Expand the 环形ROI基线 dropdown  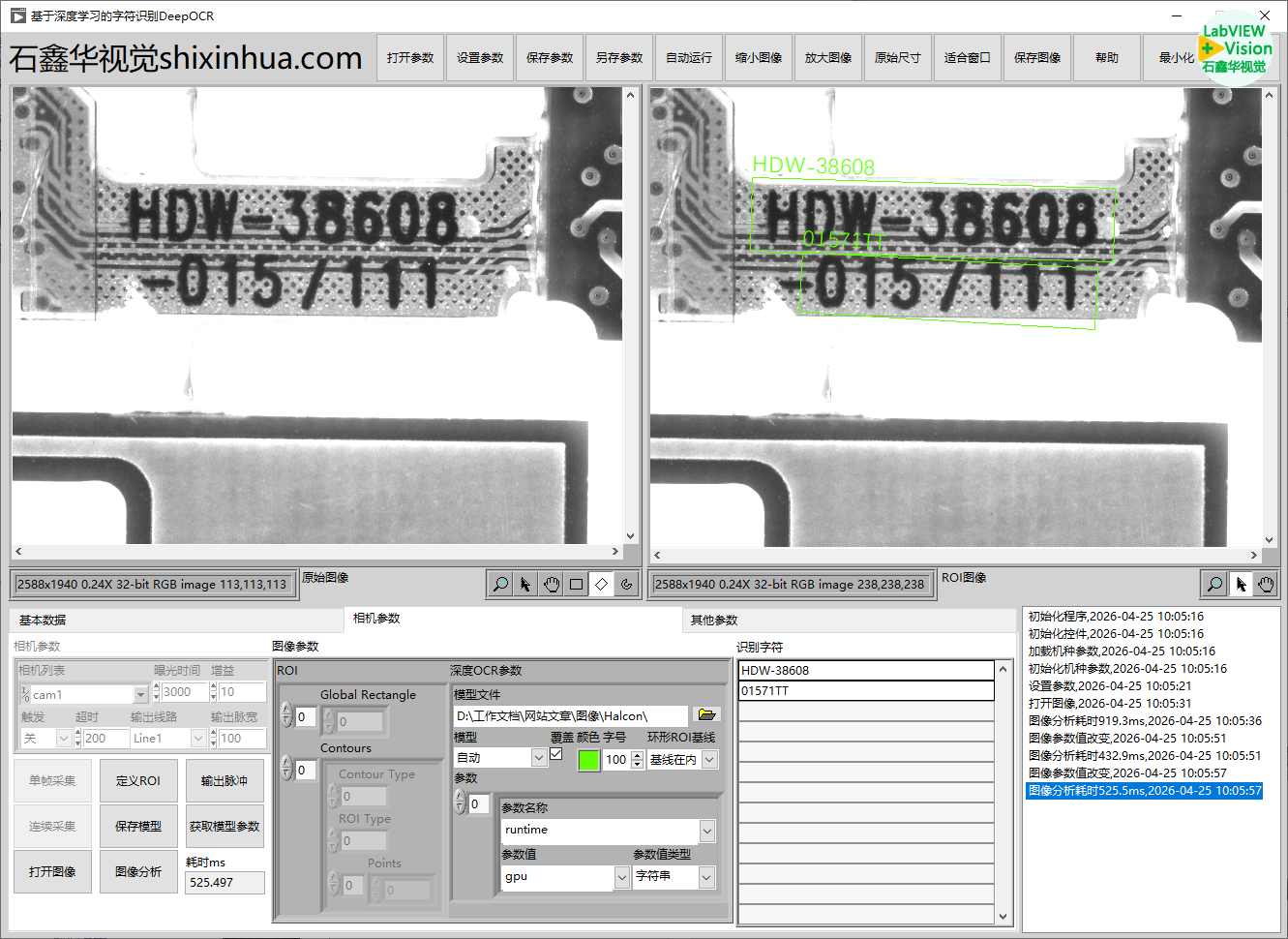(x=709, y=760)
